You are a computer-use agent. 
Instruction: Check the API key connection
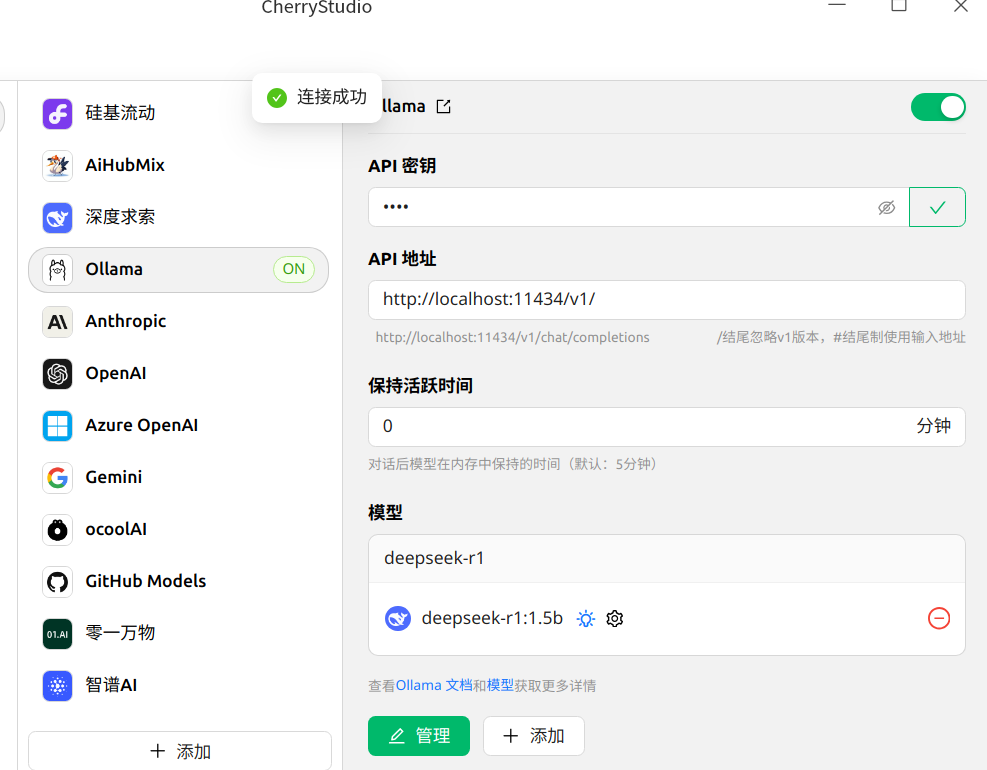point(937,207)
